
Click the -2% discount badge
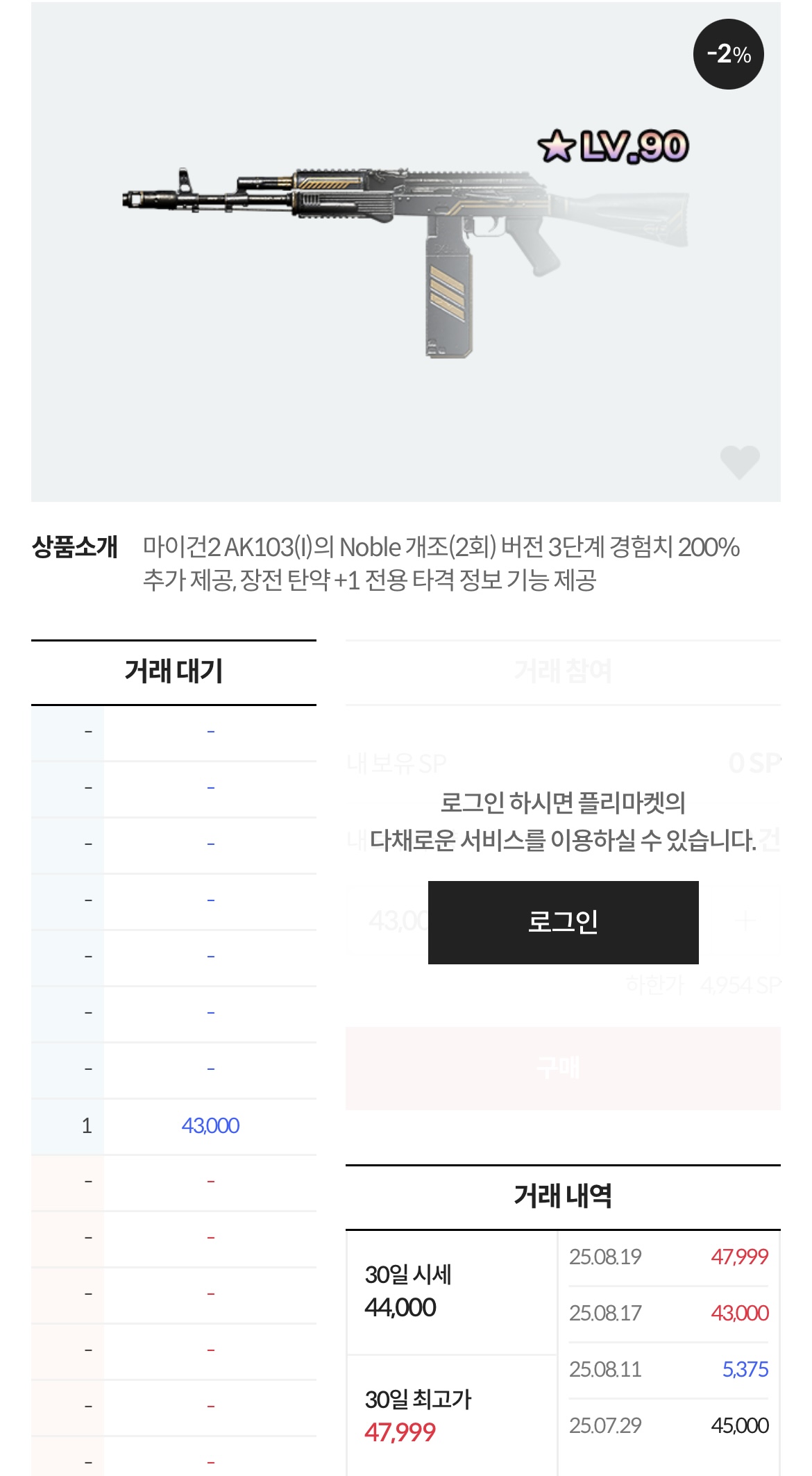[x=728, y=54]
